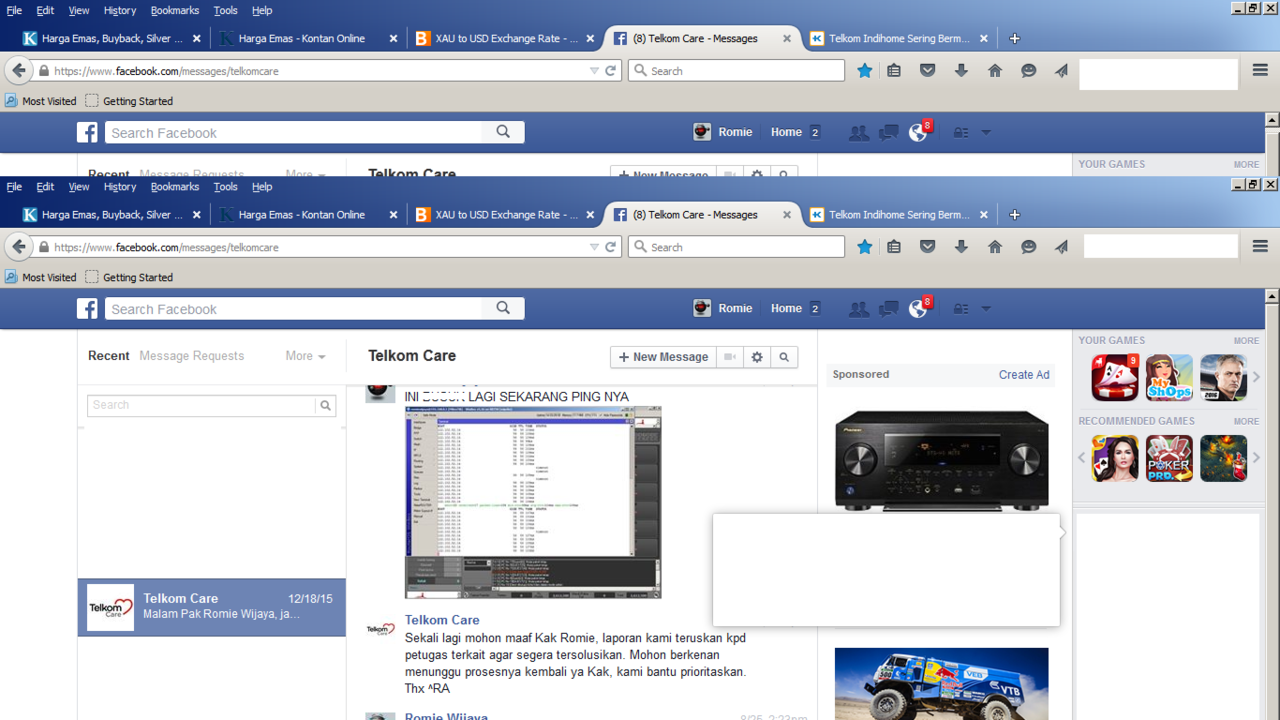
Task: Open hamburger menu in the front window
Action: pos(1260,247)
